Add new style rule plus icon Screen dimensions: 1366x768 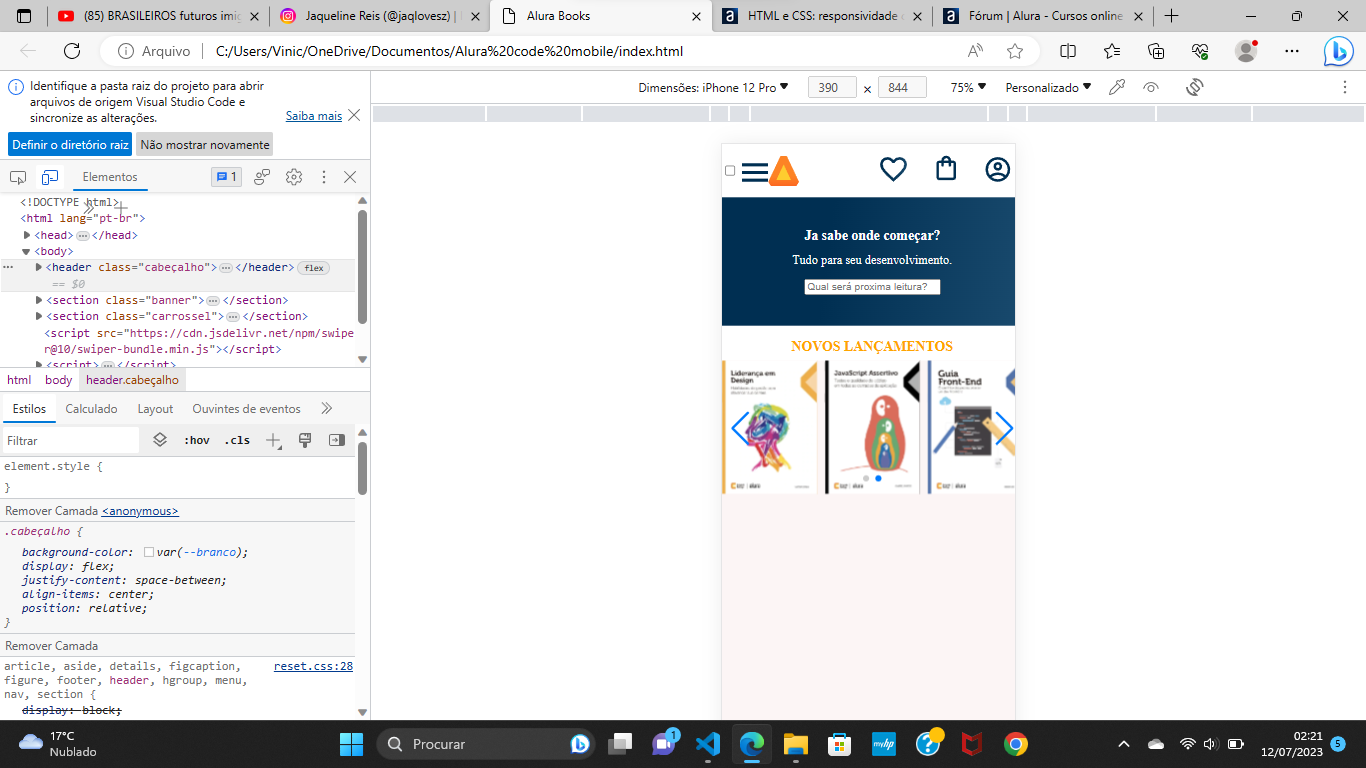click(x=273, y=440)
